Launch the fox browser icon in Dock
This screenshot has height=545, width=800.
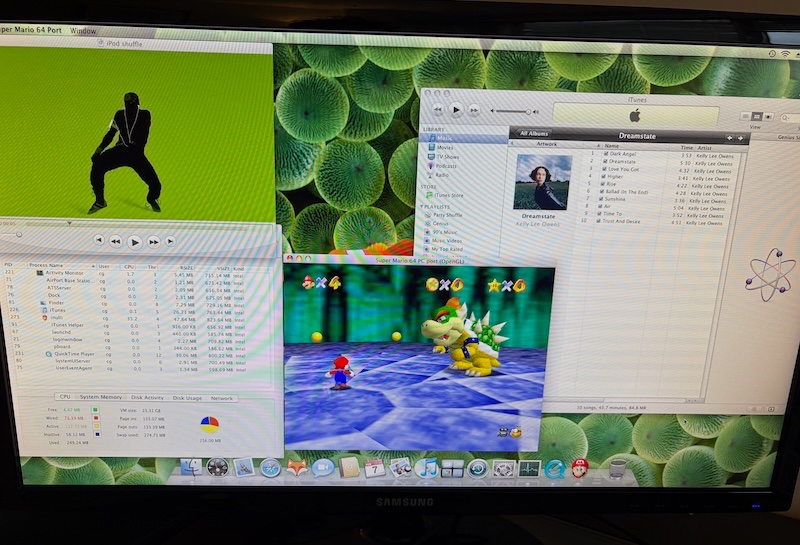[296, 467]
